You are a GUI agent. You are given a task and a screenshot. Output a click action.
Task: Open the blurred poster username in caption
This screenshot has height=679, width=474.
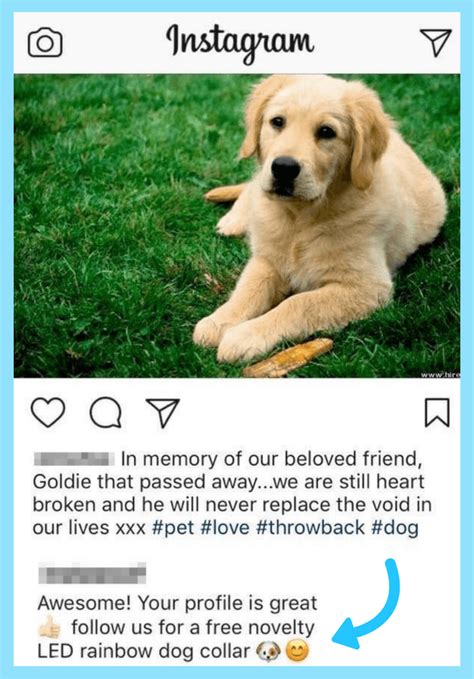[74, 459]
